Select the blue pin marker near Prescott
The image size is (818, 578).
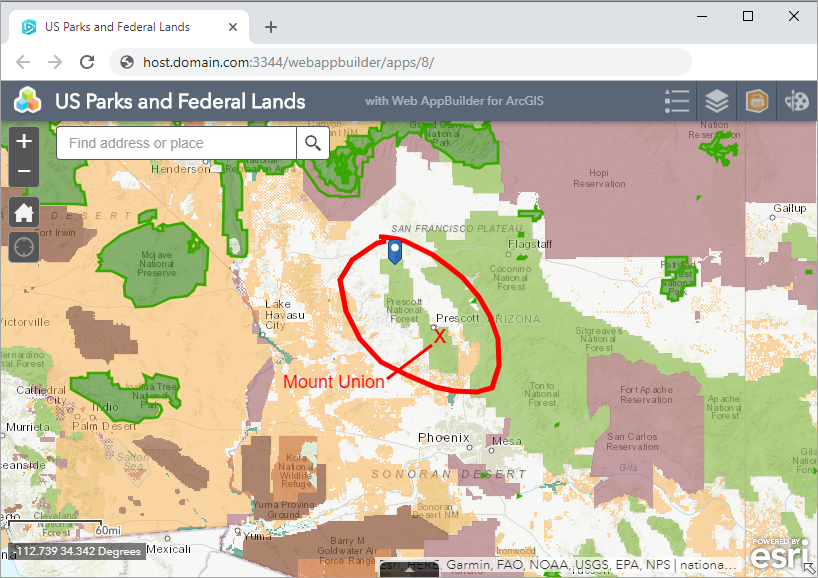tap(395, 250)
